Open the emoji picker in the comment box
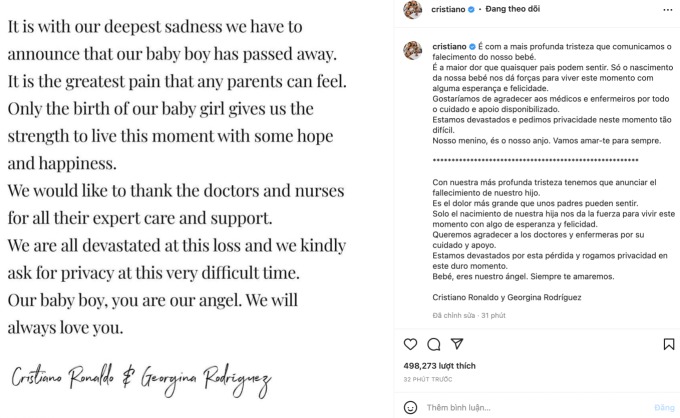This screenshot has width=680, height=418. click(410, 407)
